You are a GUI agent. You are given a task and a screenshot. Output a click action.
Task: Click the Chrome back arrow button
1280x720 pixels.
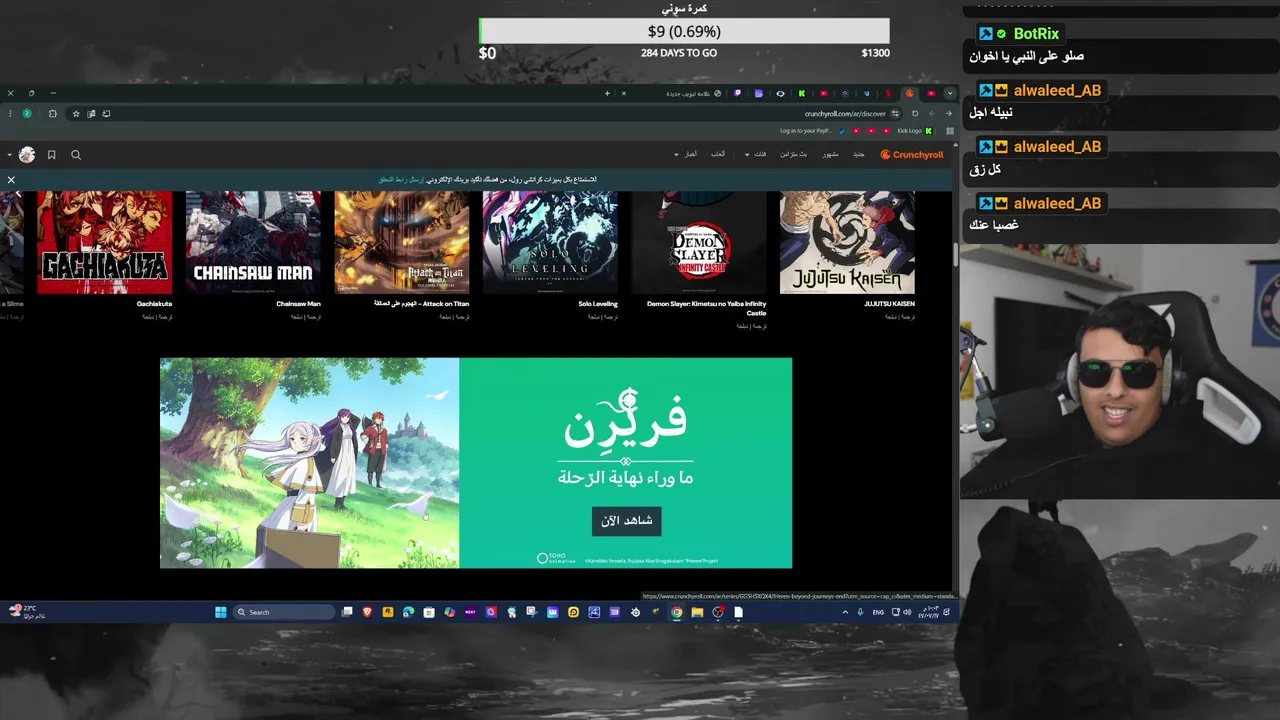pyautogui.click(x=949, y=113)
